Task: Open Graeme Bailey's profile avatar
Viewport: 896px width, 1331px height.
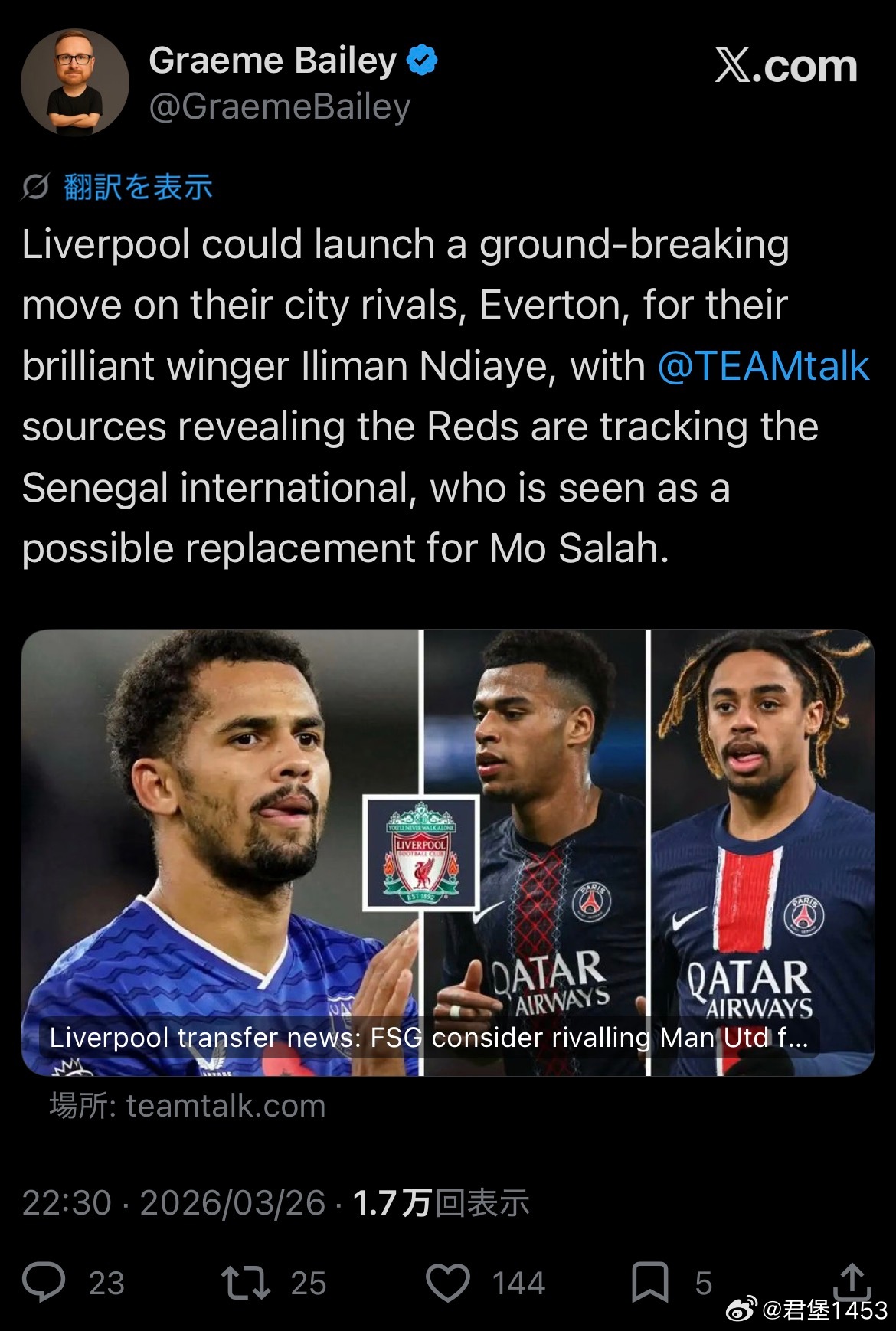Action: click(x=75, y=83)
